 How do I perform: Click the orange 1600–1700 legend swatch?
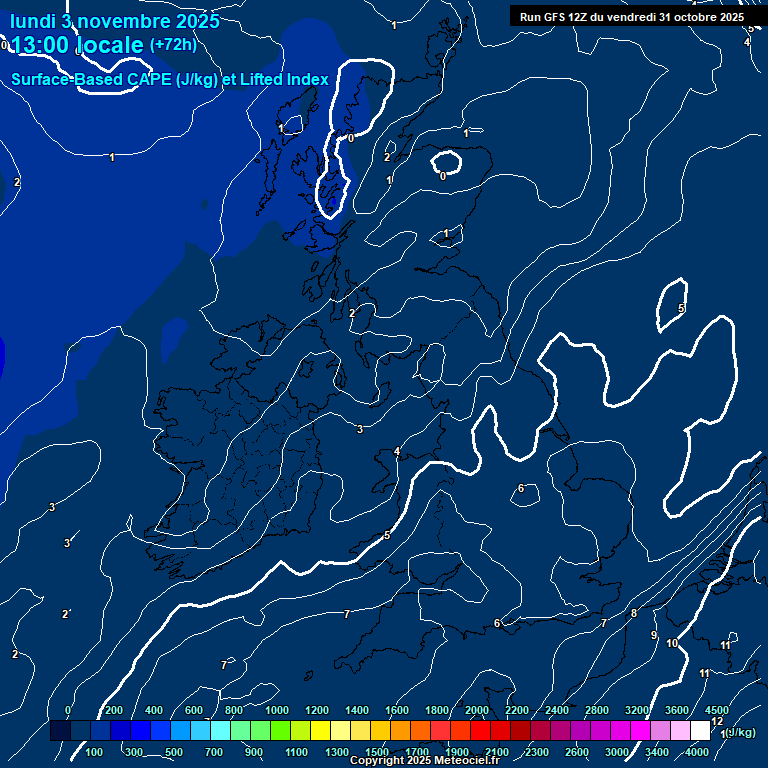pos(401,730)
